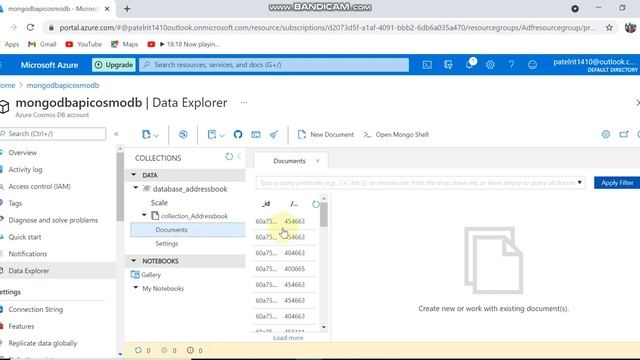Screen dimensions: 640x360
Task: Collapse the NOTEBOOKS section
Action: [133, 260]
